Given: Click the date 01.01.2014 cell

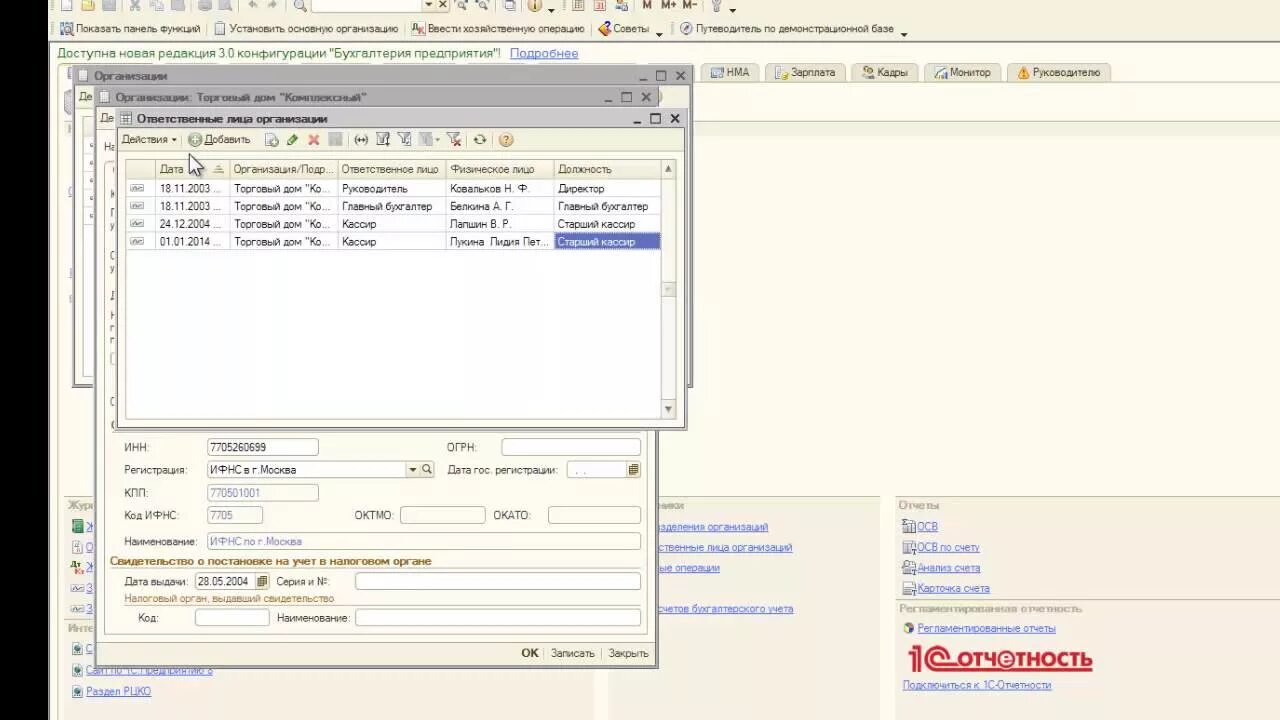Looking at the screenshot, I should (192, 242).
